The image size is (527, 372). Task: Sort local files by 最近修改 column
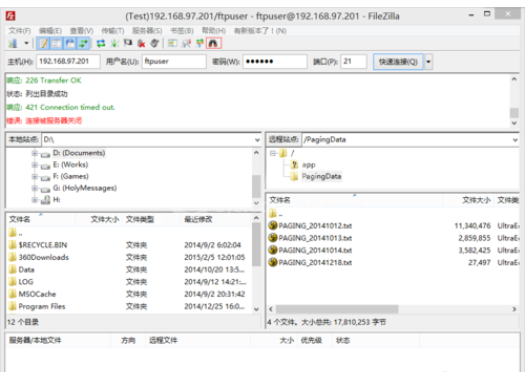point(216,219)
